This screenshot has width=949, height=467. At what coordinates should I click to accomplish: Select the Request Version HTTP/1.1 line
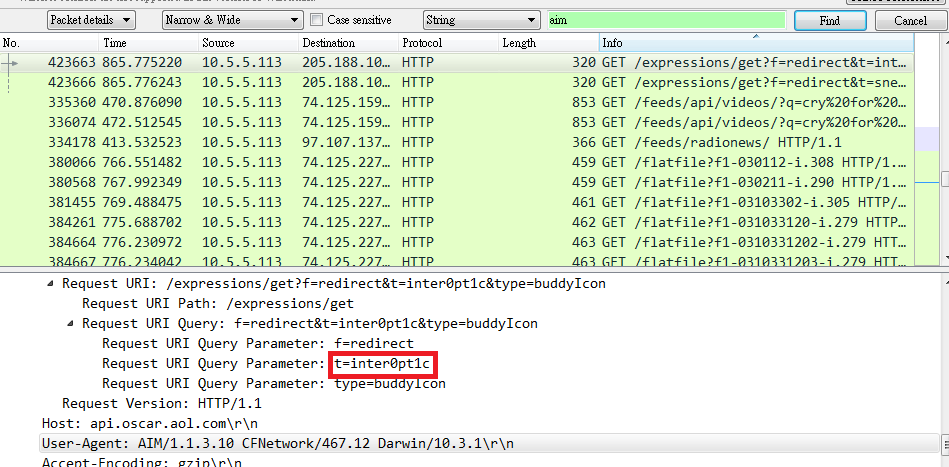pos(162,403)
